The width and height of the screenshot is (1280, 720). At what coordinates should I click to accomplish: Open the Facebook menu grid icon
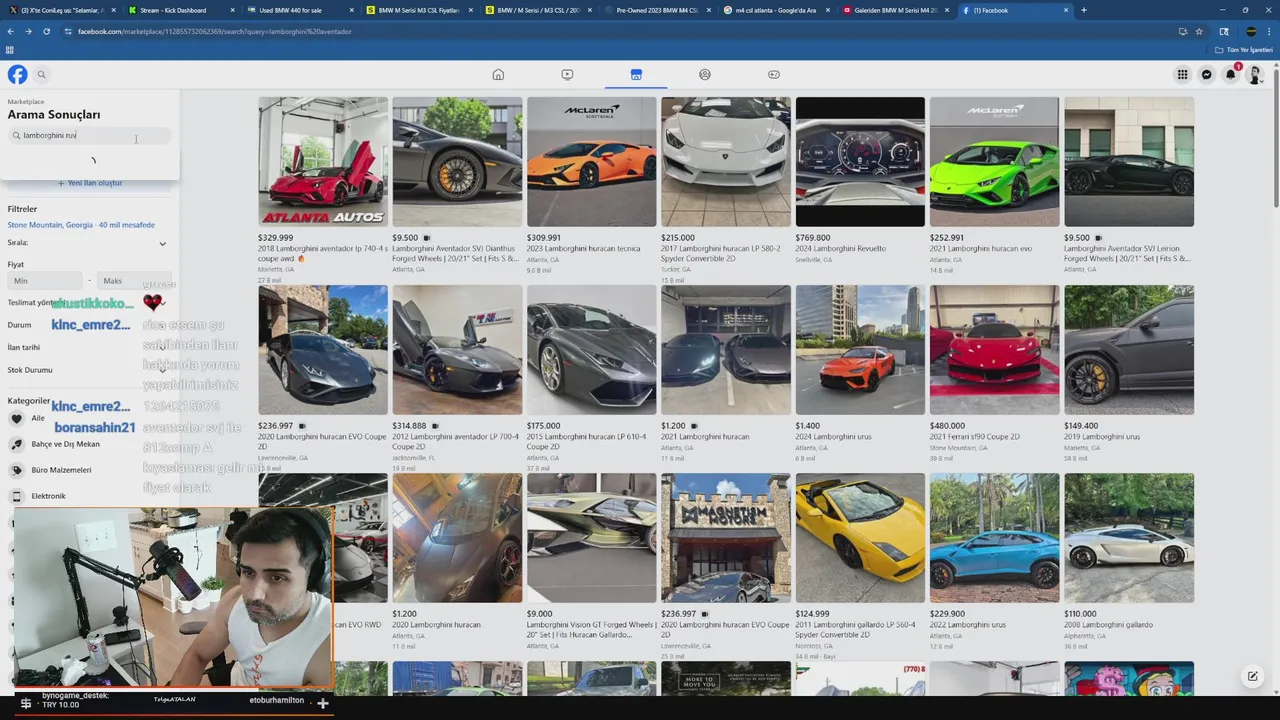point(1182,74)
